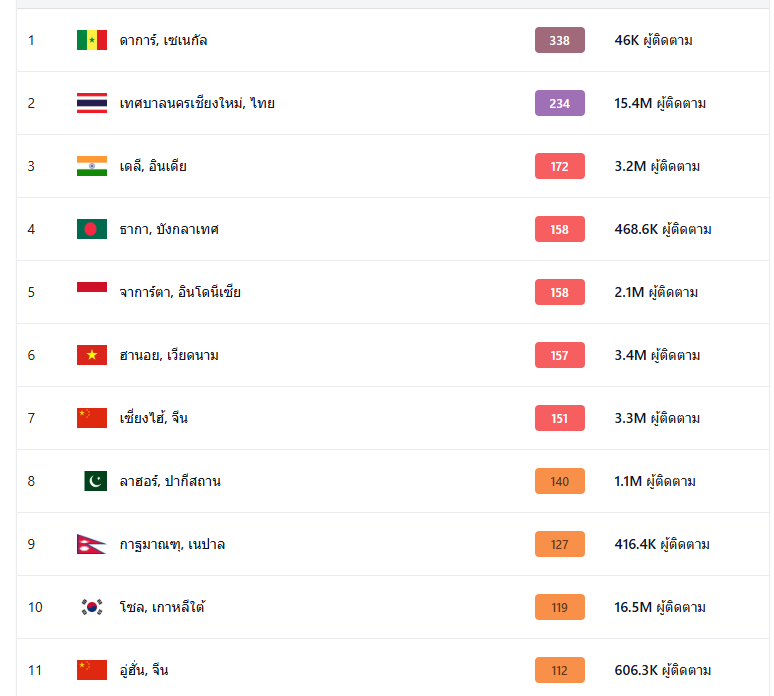Open the เดลี, อินเดีย city link
774x696 pixels.
152,166
